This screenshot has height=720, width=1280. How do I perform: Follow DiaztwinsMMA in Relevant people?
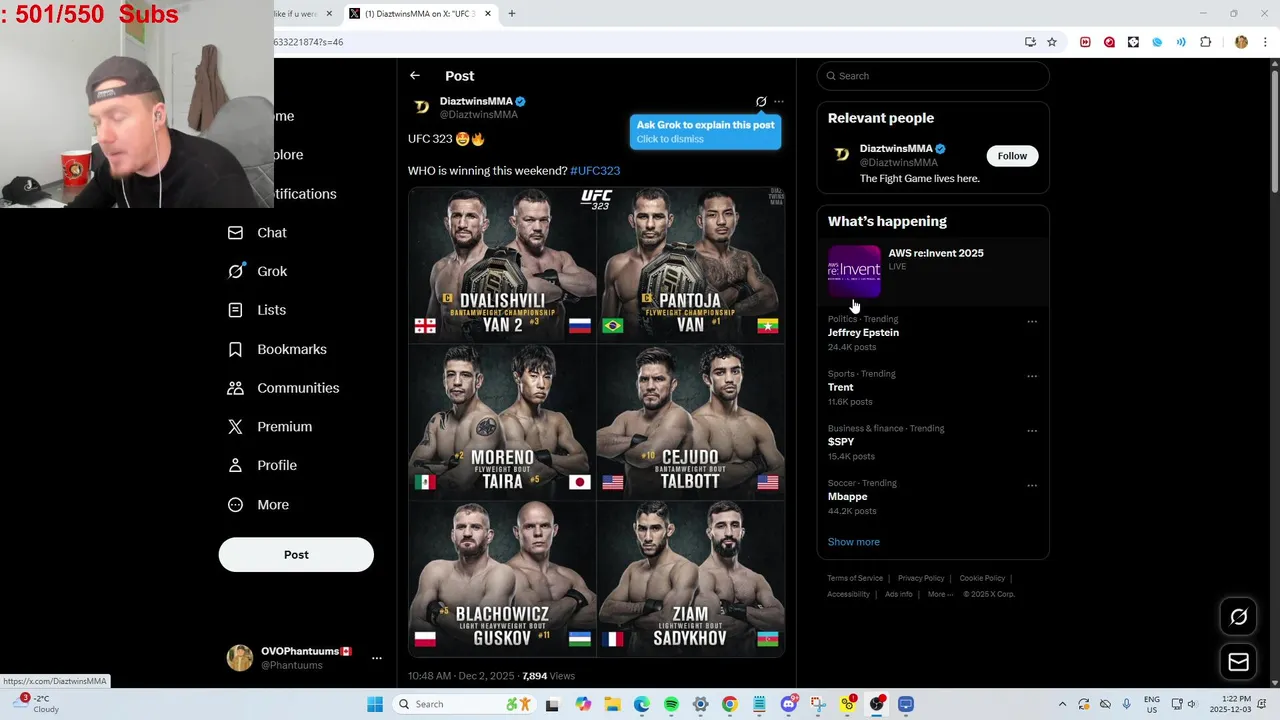(x=1012, y=156)
